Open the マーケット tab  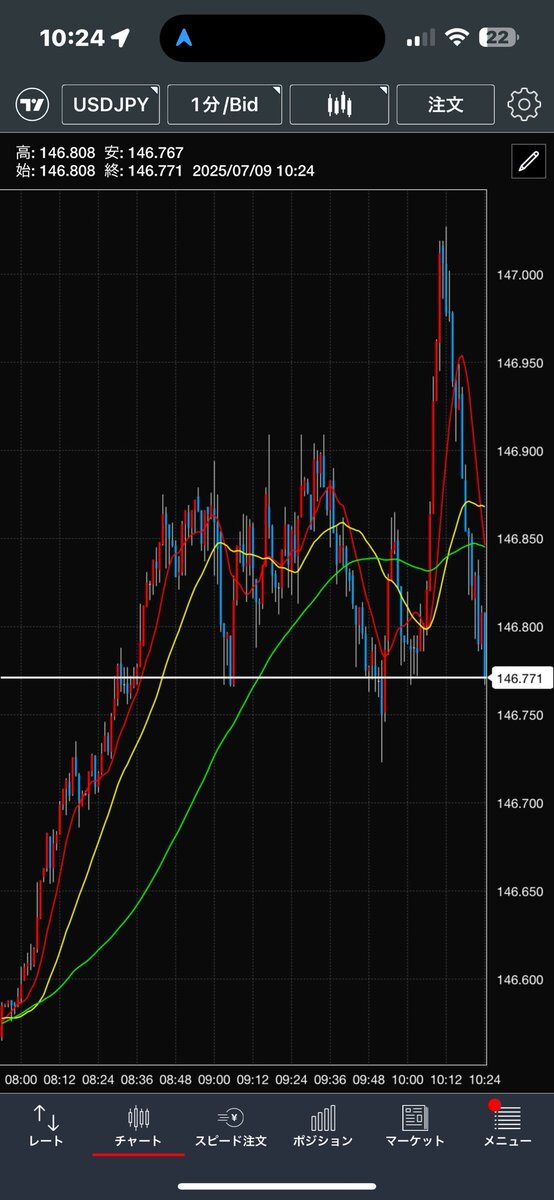click(x=415, y=1126)
